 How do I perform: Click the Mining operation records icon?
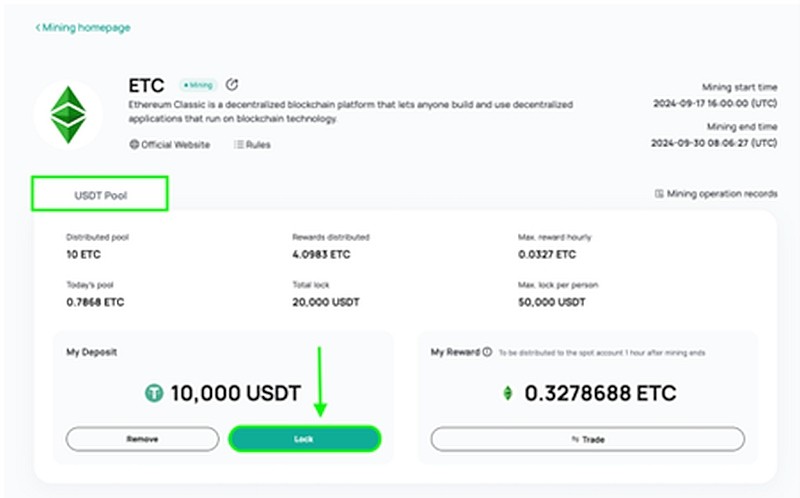click(x=659, y=193)
